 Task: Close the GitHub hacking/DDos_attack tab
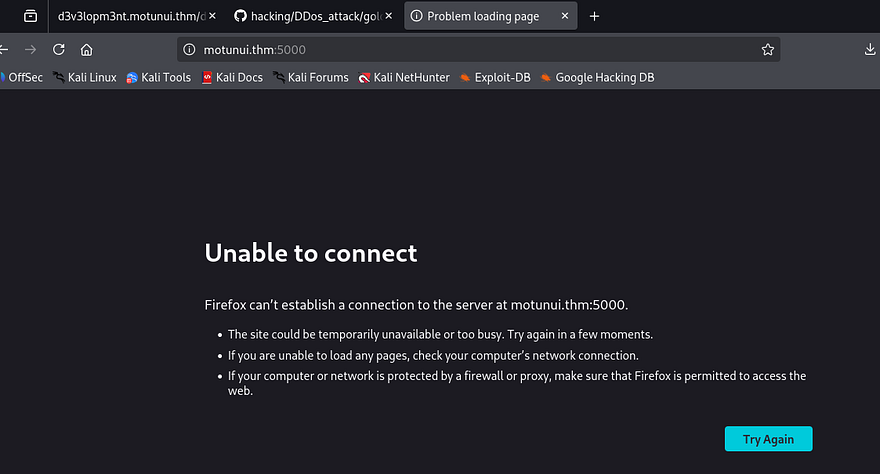[389, 16]
